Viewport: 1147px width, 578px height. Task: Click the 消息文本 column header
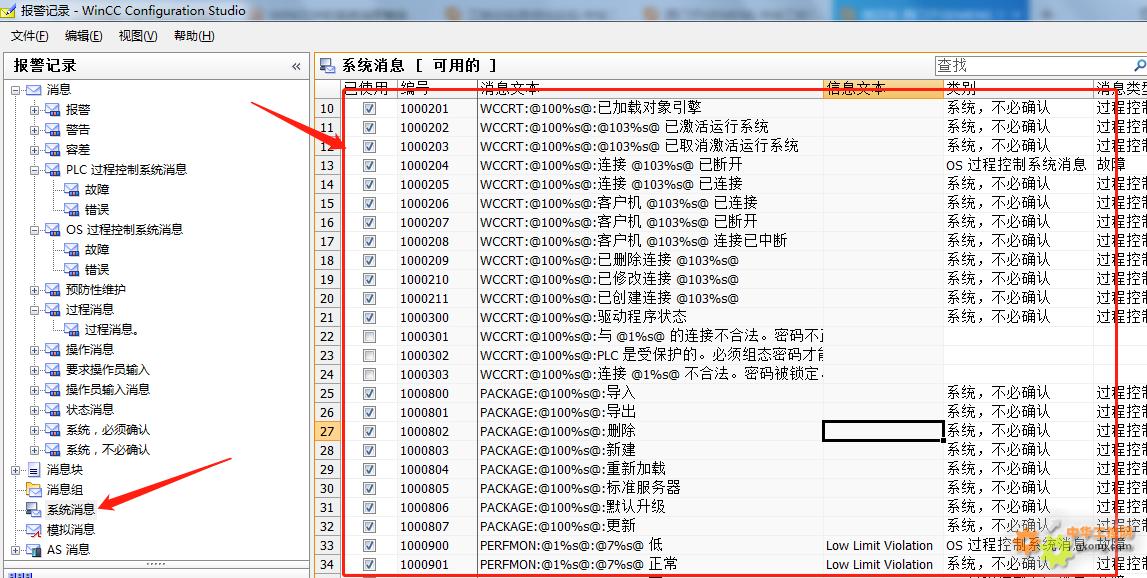click(650, 89)
